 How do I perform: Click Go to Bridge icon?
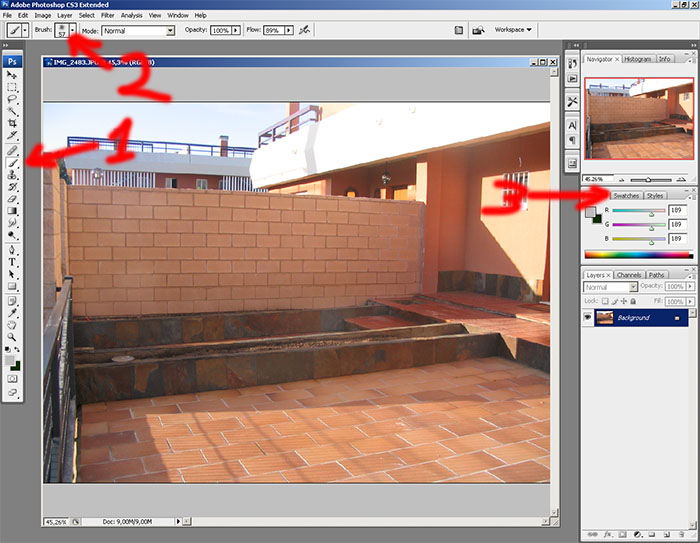click(478, 30)
